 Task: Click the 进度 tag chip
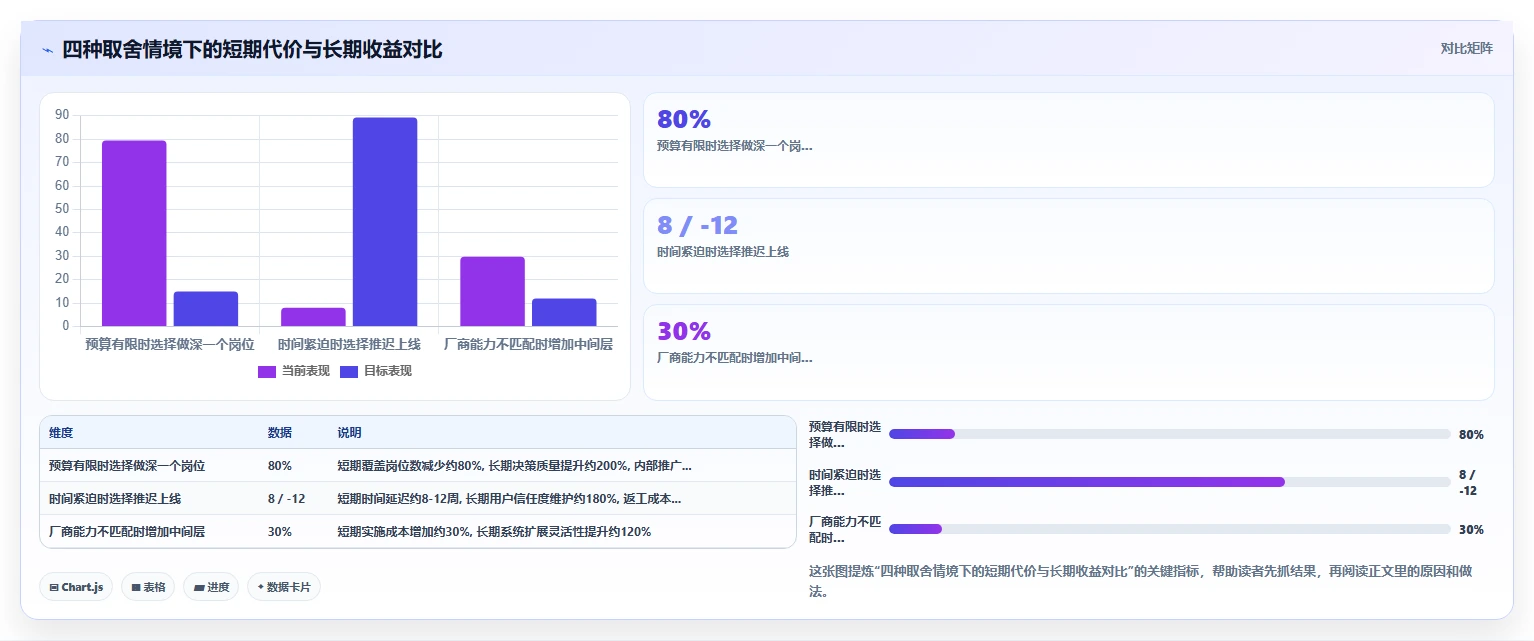[211, 587]
